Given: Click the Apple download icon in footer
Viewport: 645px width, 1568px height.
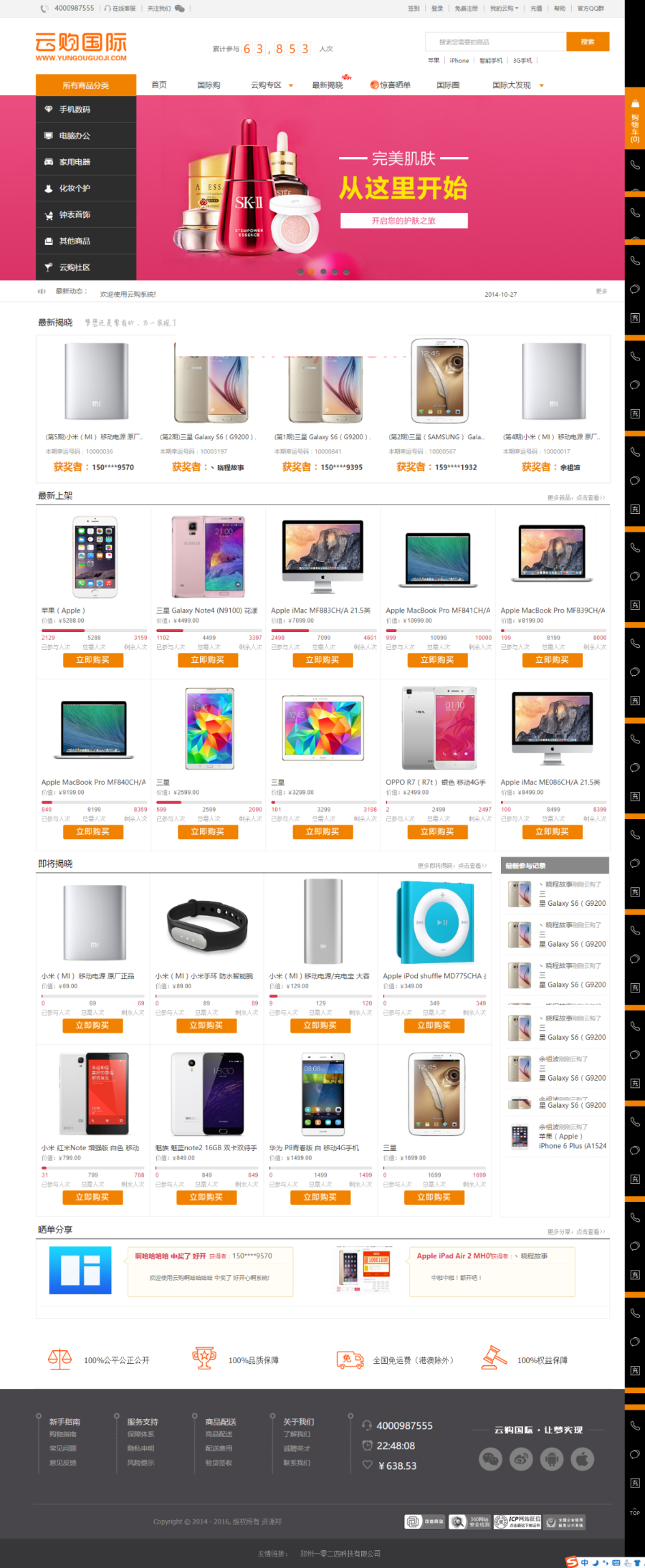Looking at the screenshot, I should tap(583, 1458).
